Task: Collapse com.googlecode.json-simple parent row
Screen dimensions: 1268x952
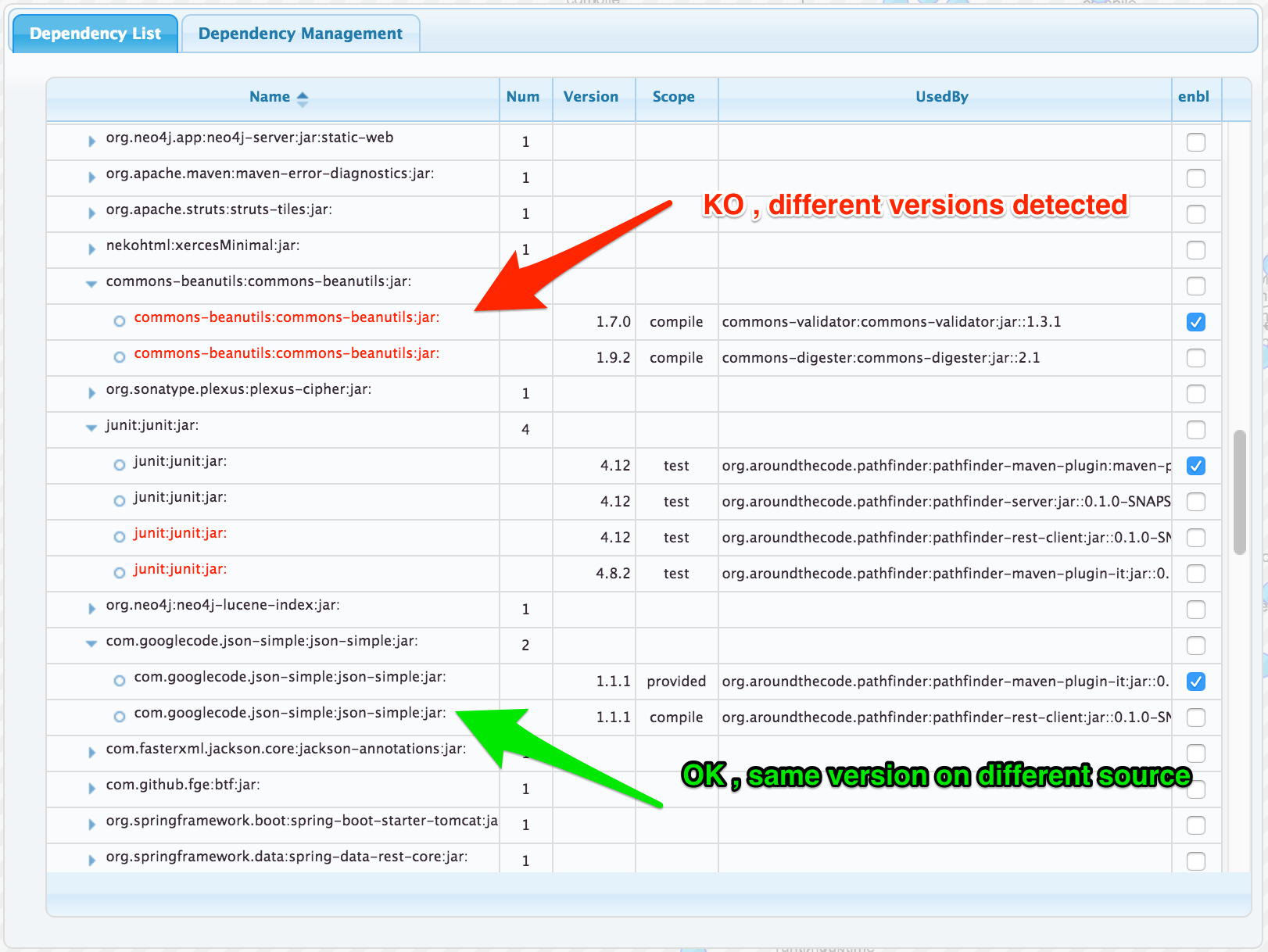Action: (x=91, y=644)
